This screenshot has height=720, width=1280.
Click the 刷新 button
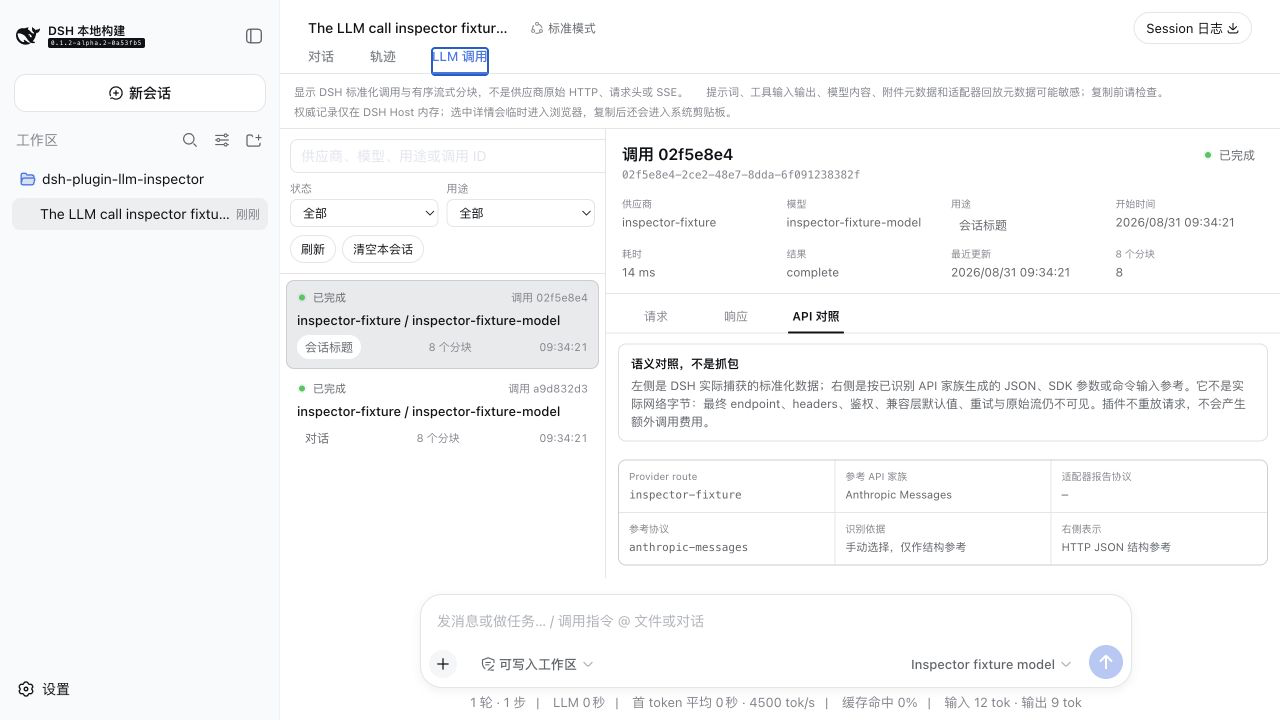point(313,249)
